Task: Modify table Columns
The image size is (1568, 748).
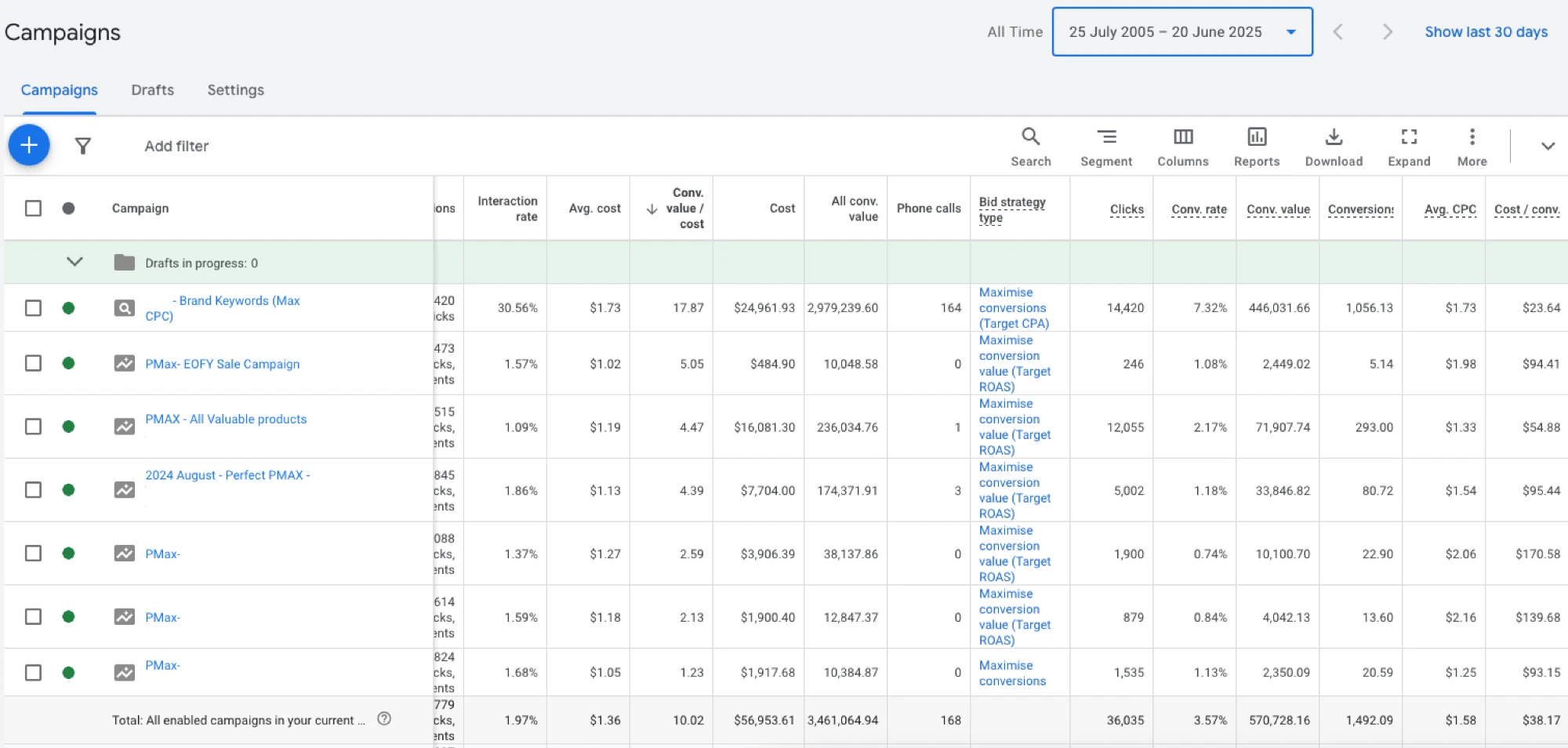Action: coord(1182,147)
